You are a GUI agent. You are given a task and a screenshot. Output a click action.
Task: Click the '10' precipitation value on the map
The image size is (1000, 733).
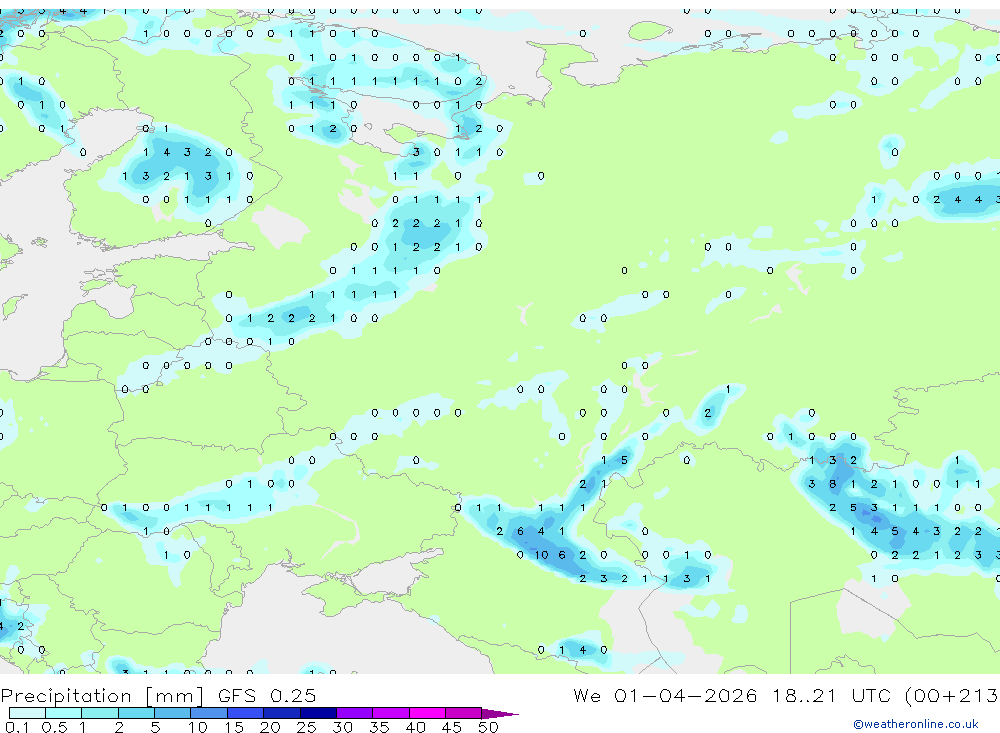541,555
